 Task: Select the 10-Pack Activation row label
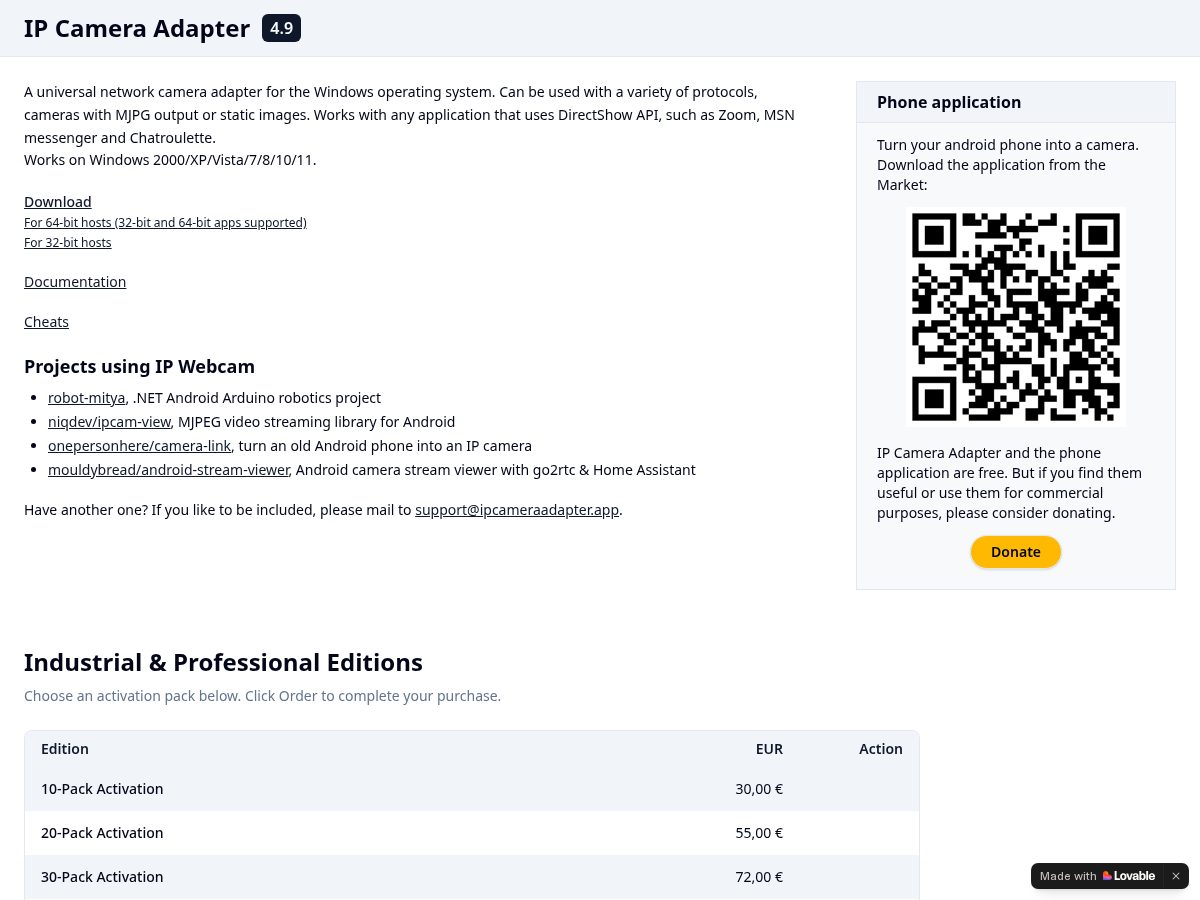click(102, 789)
